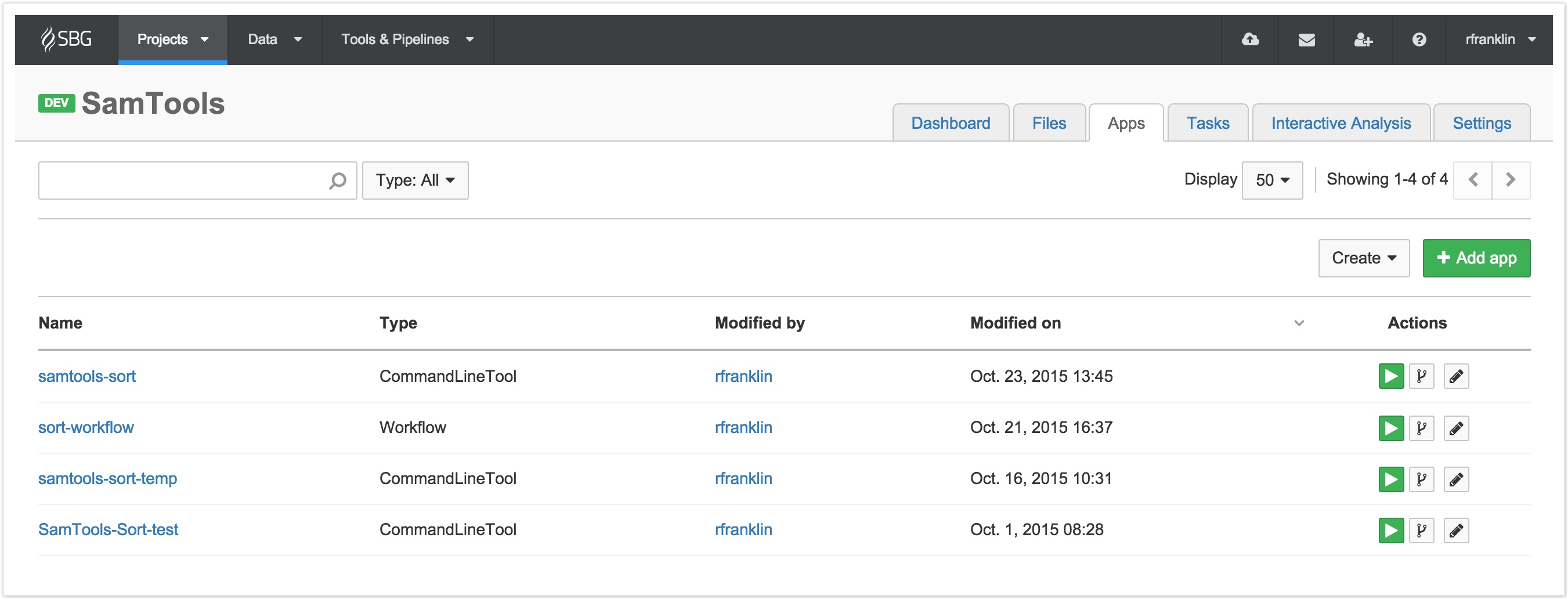Screen dimensions: 1568x599
Task: Edit samtools-sort-temp with pencil icon
Action: pos(1456,479)
